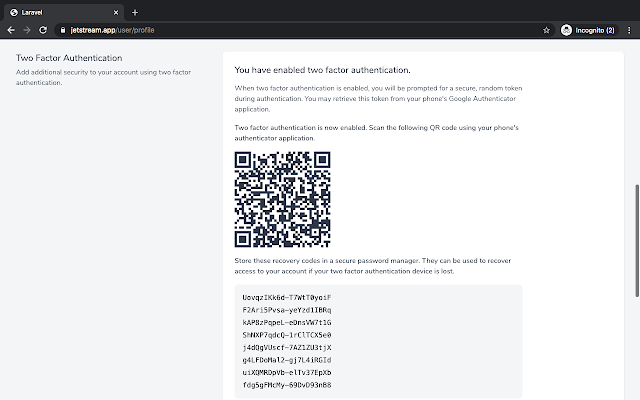Image resolution: width=640 pixels, height=400 pixels.
Task: Click the 'Store these recovery codes' paragraph
Action: click(373, 266)
